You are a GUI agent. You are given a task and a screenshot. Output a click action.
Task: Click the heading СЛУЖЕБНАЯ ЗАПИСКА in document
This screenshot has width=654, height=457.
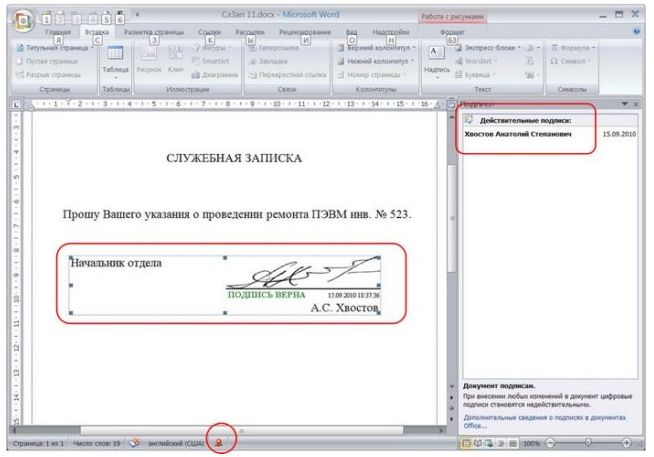click(234, 158)
